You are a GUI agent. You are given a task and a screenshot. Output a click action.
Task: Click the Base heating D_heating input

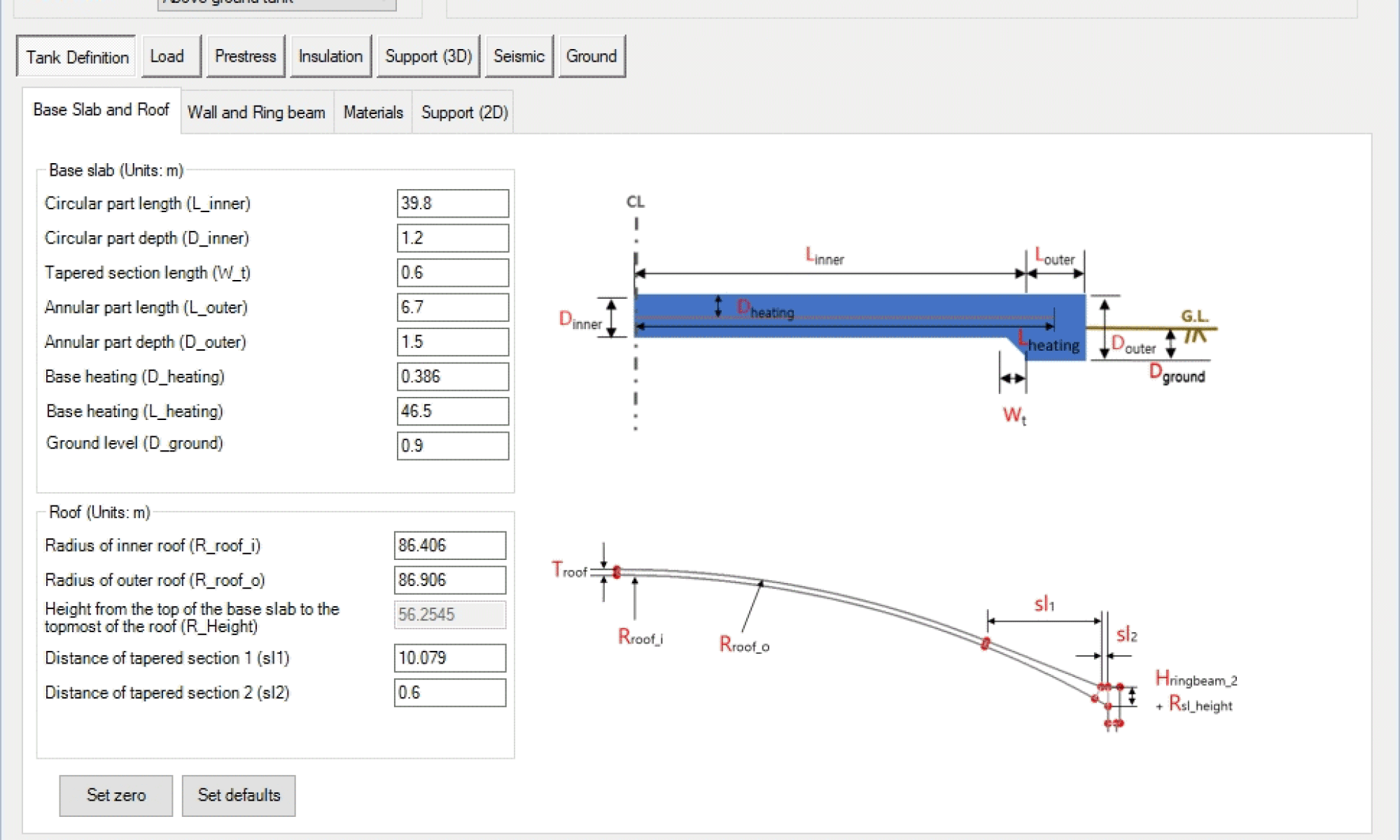(x=452, y=377)
